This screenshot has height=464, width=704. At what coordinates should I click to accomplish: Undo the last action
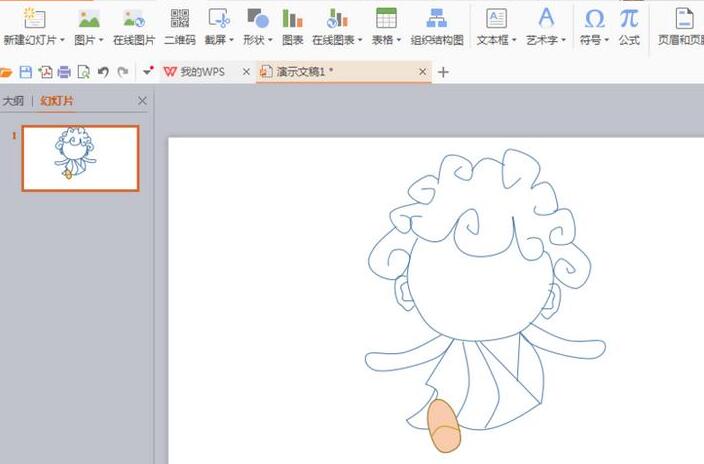tap(103, 72)
